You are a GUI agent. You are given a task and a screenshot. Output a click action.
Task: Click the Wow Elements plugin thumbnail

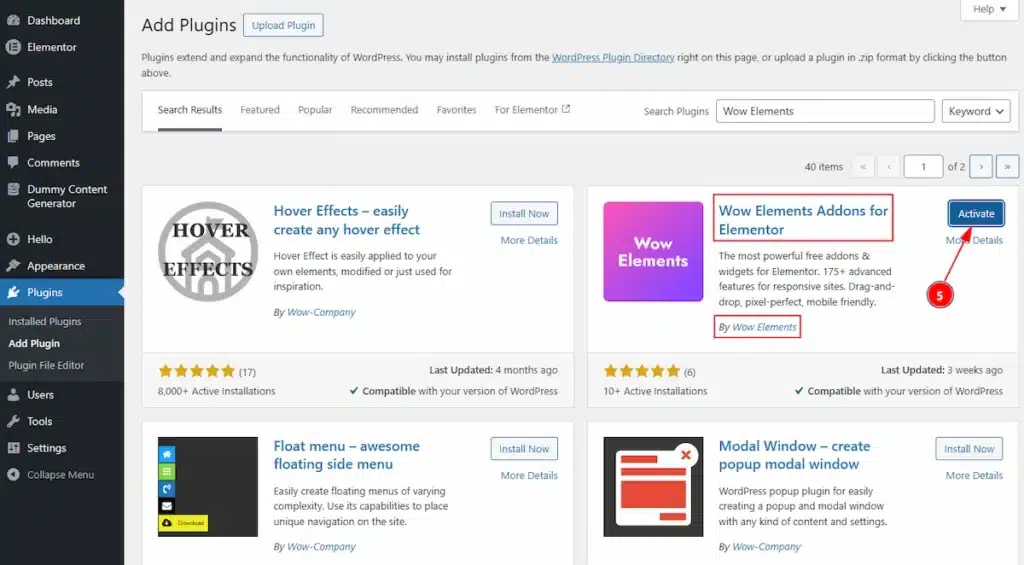(653, 251)
